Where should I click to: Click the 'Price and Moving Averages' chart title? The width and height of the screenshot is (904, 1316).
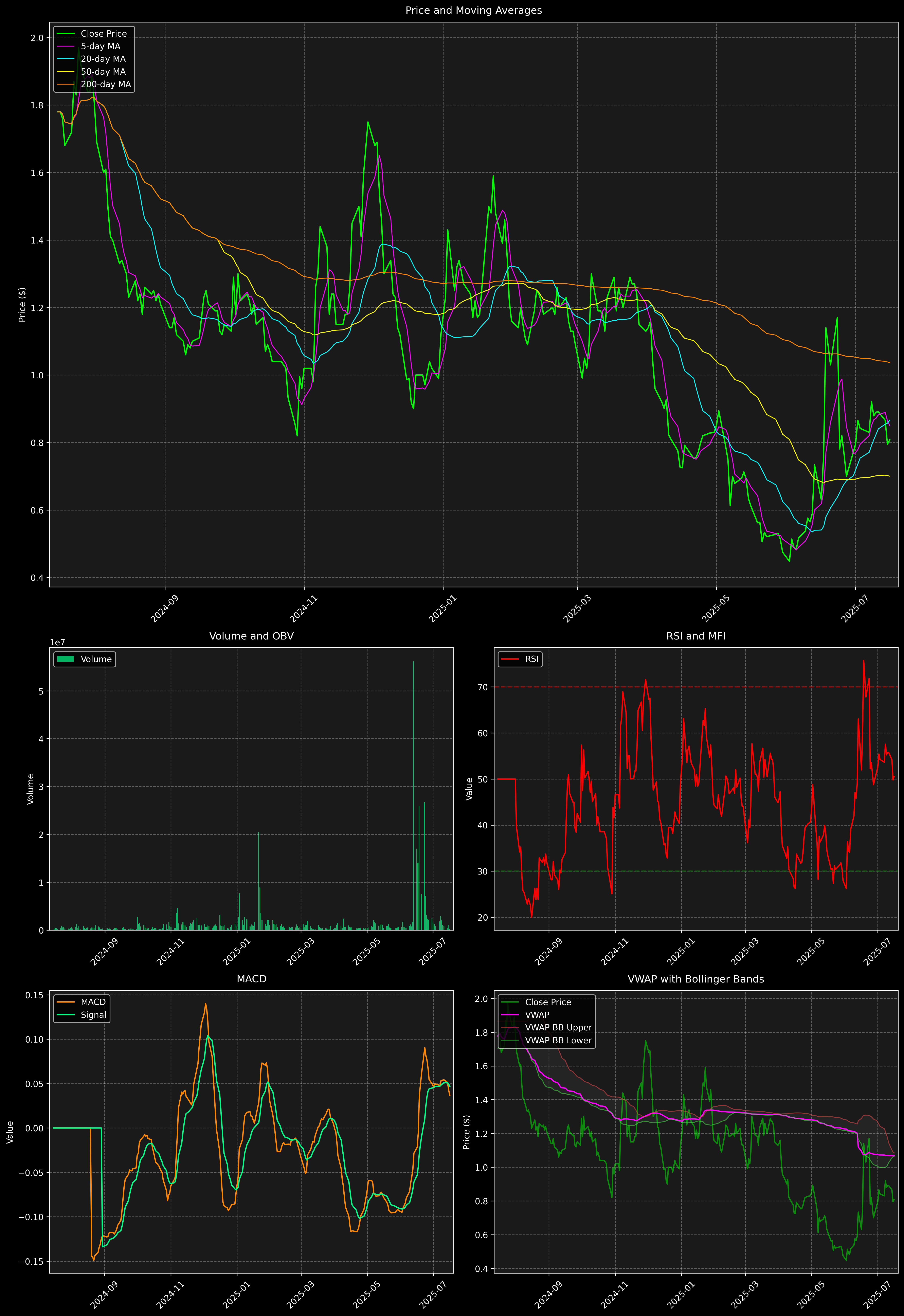tap(473, 10)
